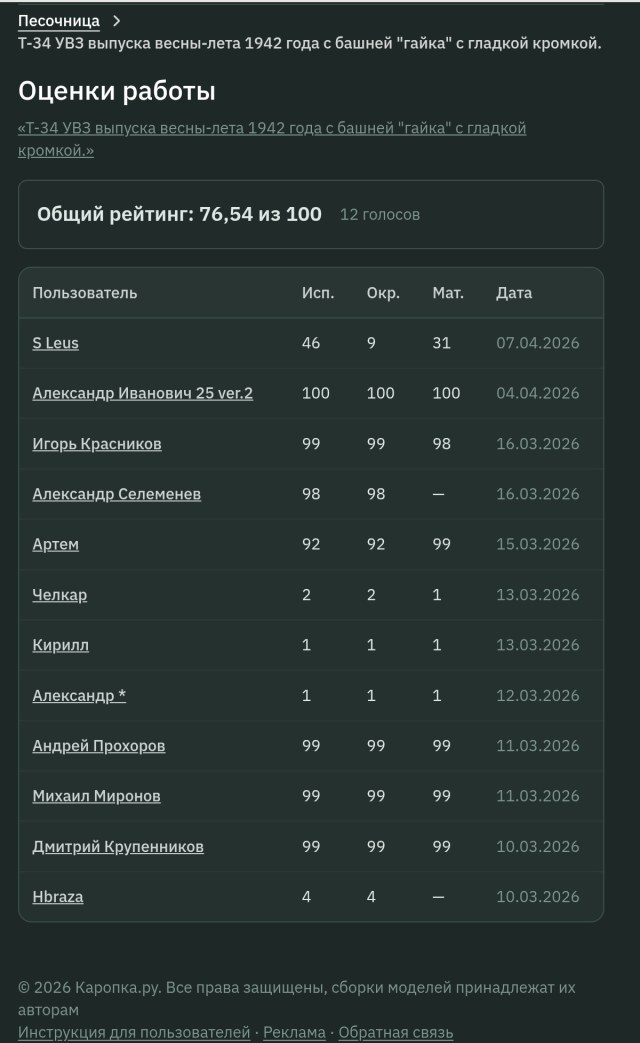Image resolution: width=640 pixels, height=1043 pixels.
Task: Open the Реклама footer link
Action: (294, 1032)
